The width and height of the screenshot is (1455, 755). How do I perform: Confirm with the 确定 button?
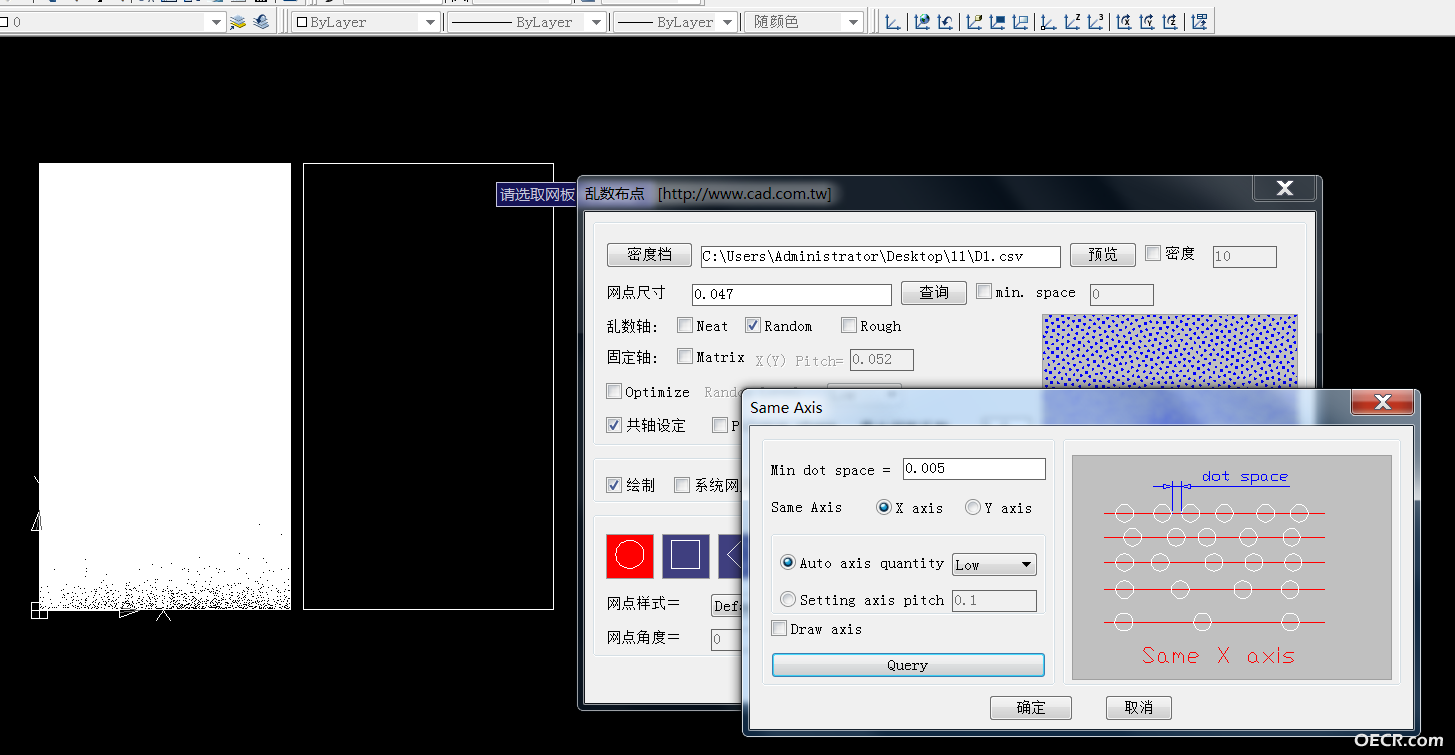coord(1031,708)
